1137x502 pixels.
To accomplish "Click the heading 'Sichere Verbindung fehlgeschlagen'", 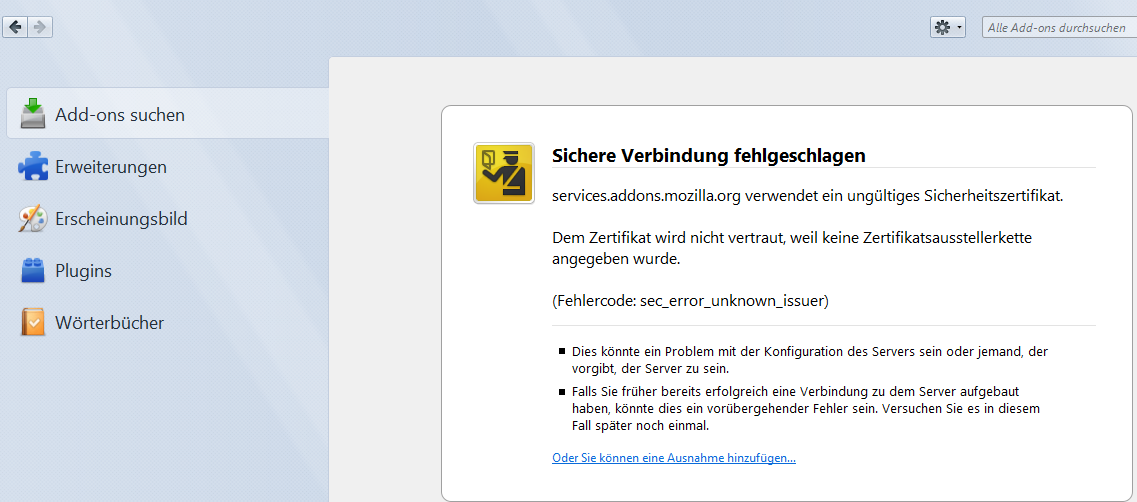I will pyautogui.click(x=709, y=155).
